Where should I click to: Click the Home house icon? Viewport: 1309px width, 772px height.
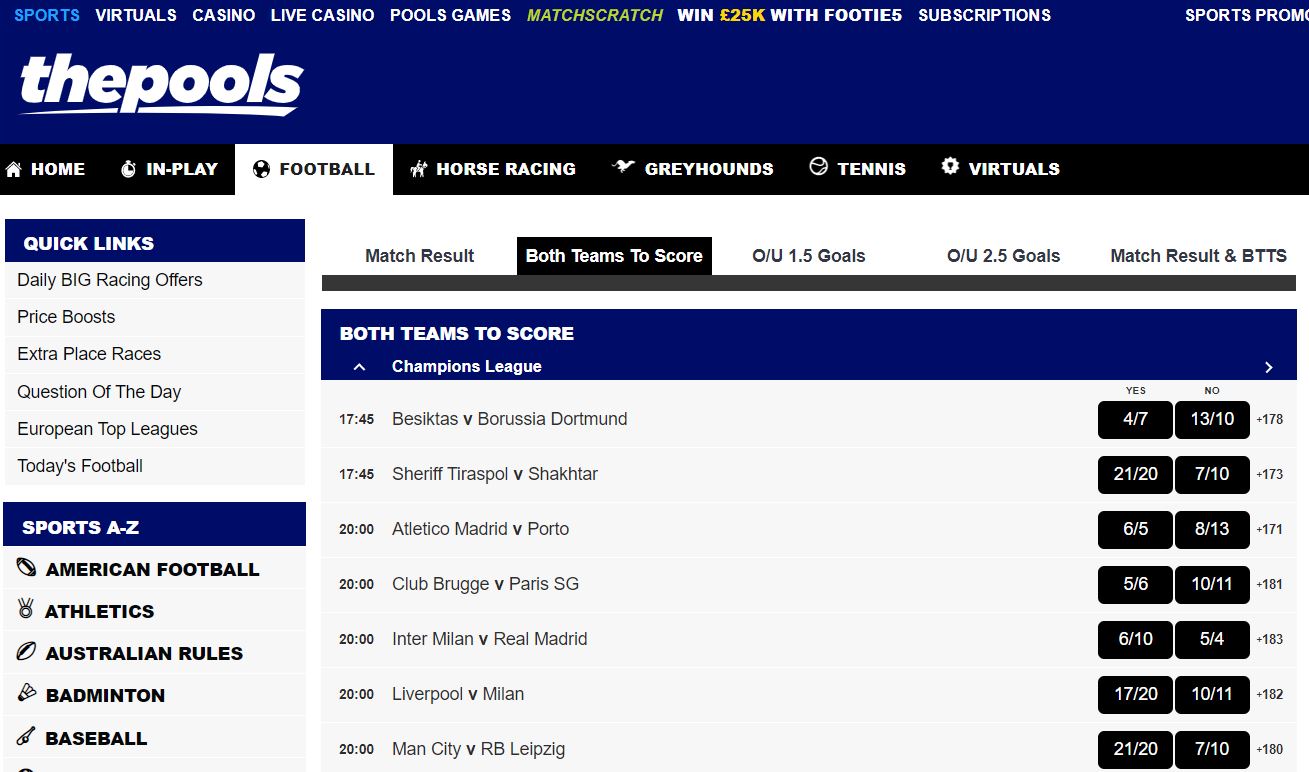coord(14,169)
